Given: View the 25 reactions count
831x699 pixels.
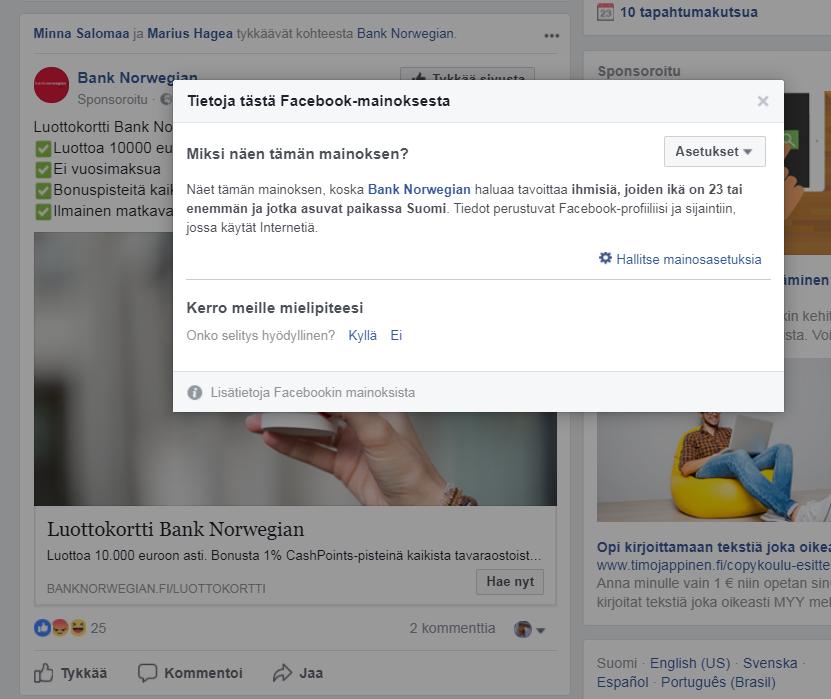Looking at the screenshot, I should (x=98, y=629).
